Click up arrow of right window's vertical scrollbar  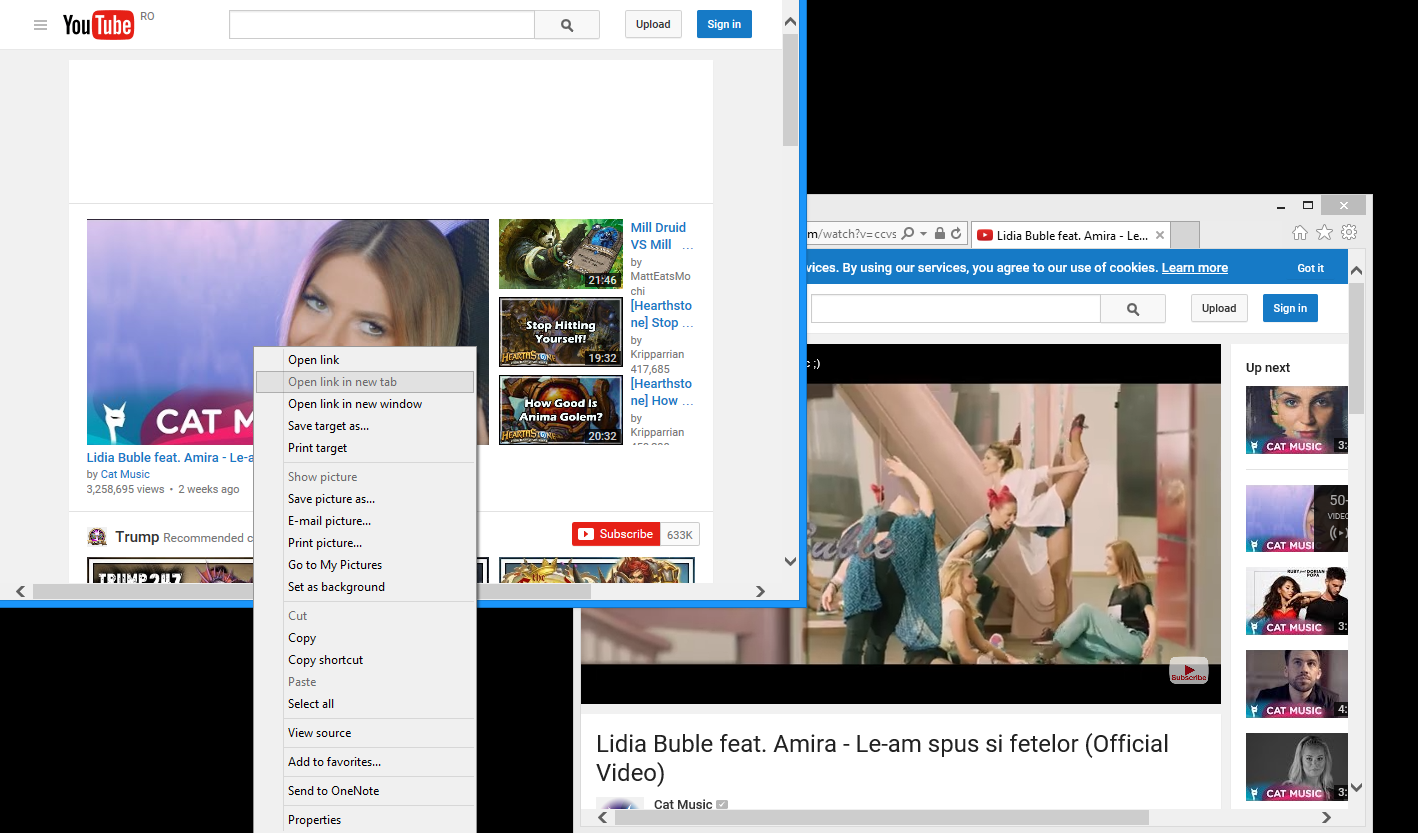[1356, 271]
